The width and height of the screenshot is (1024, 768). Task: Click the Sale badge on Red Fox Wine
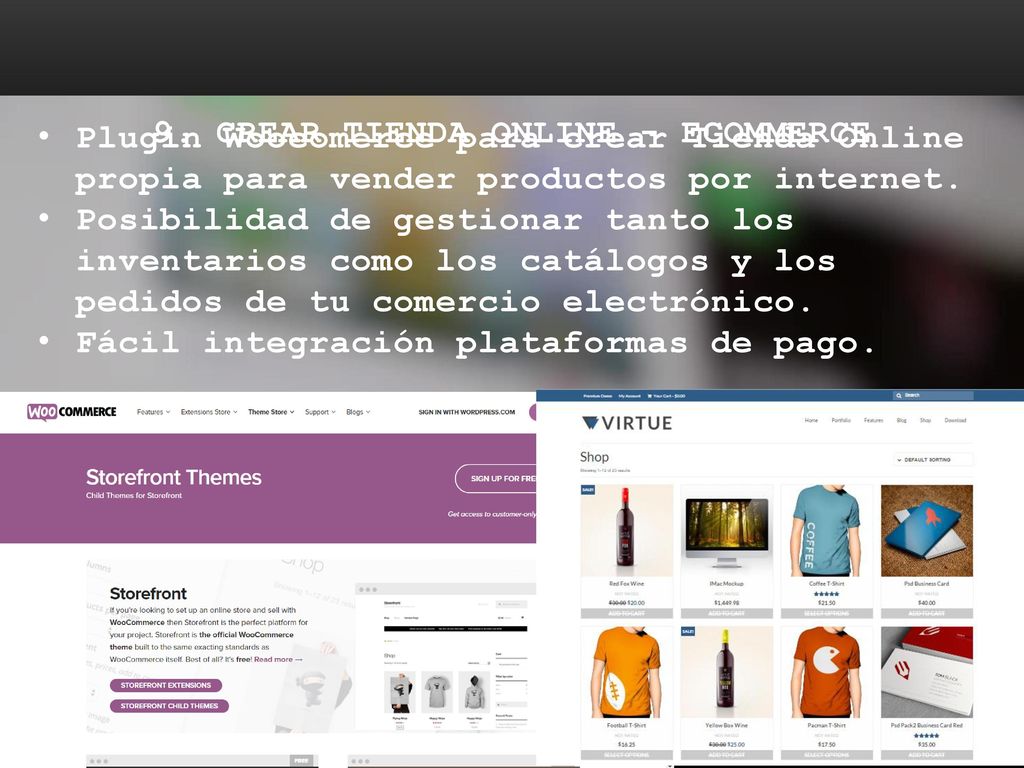588,489
